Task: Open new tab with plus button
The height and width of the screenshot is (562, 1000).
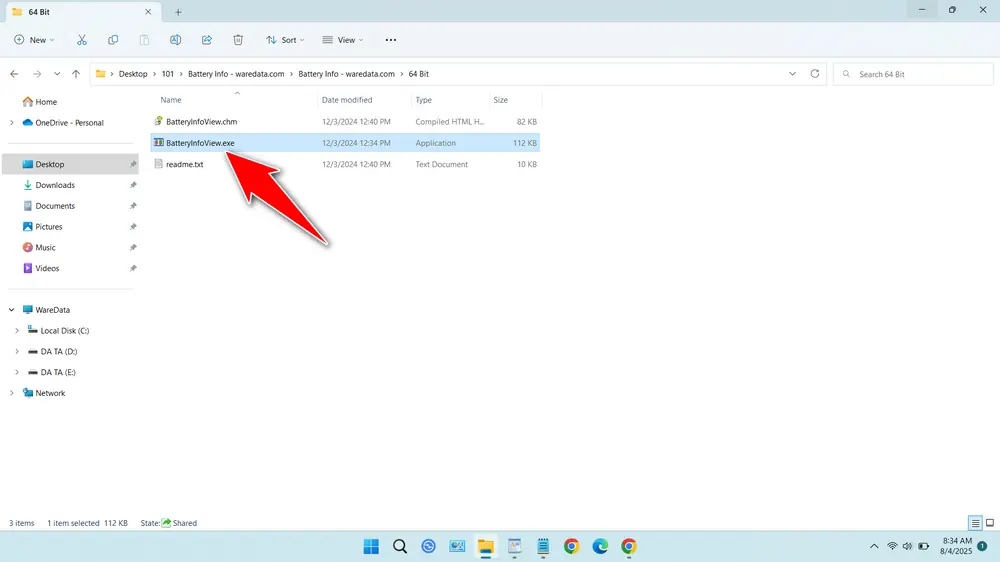Action: click(178, 12)
